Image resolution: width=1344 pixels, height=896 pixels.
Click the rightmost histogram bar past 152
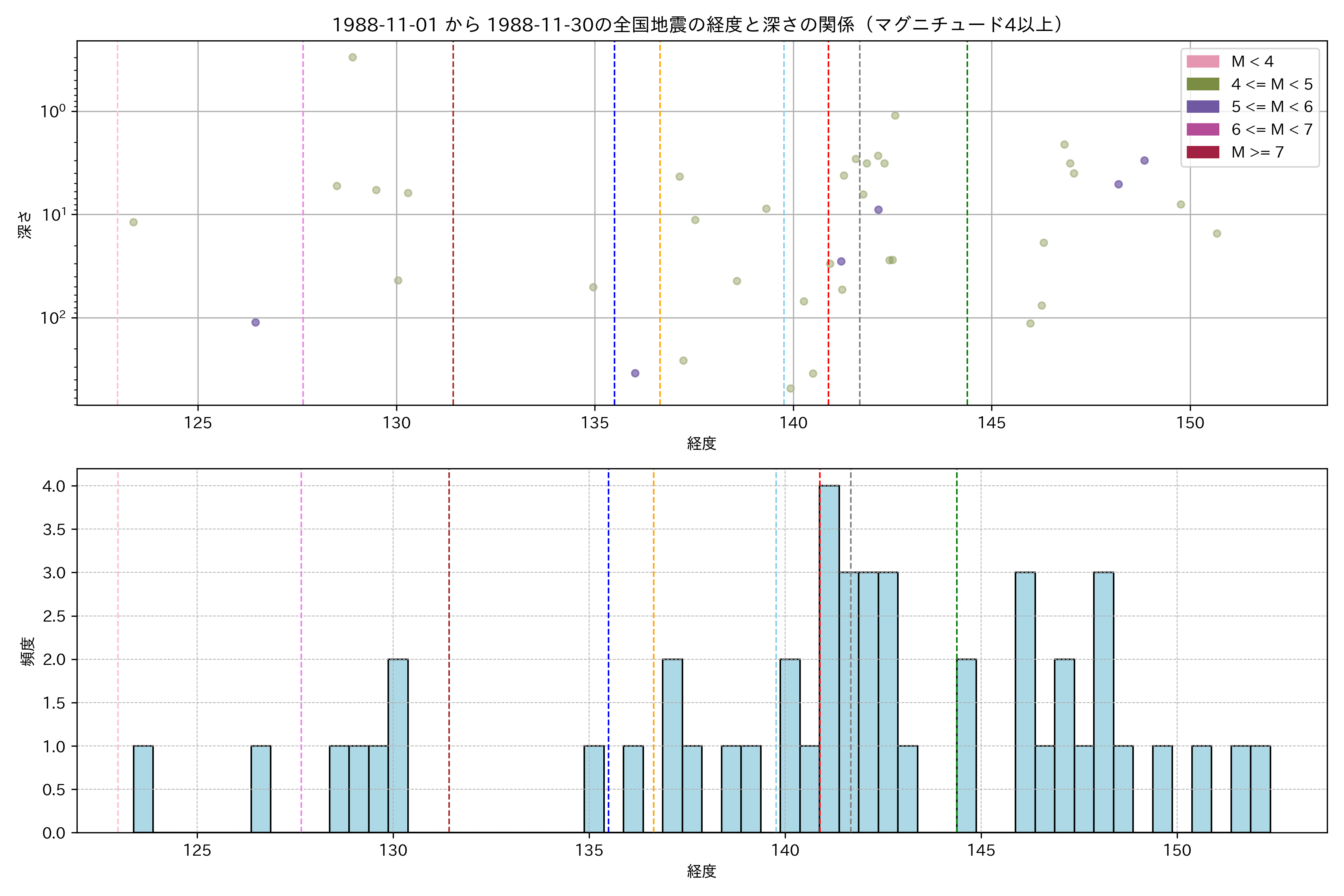[1260, 788]
